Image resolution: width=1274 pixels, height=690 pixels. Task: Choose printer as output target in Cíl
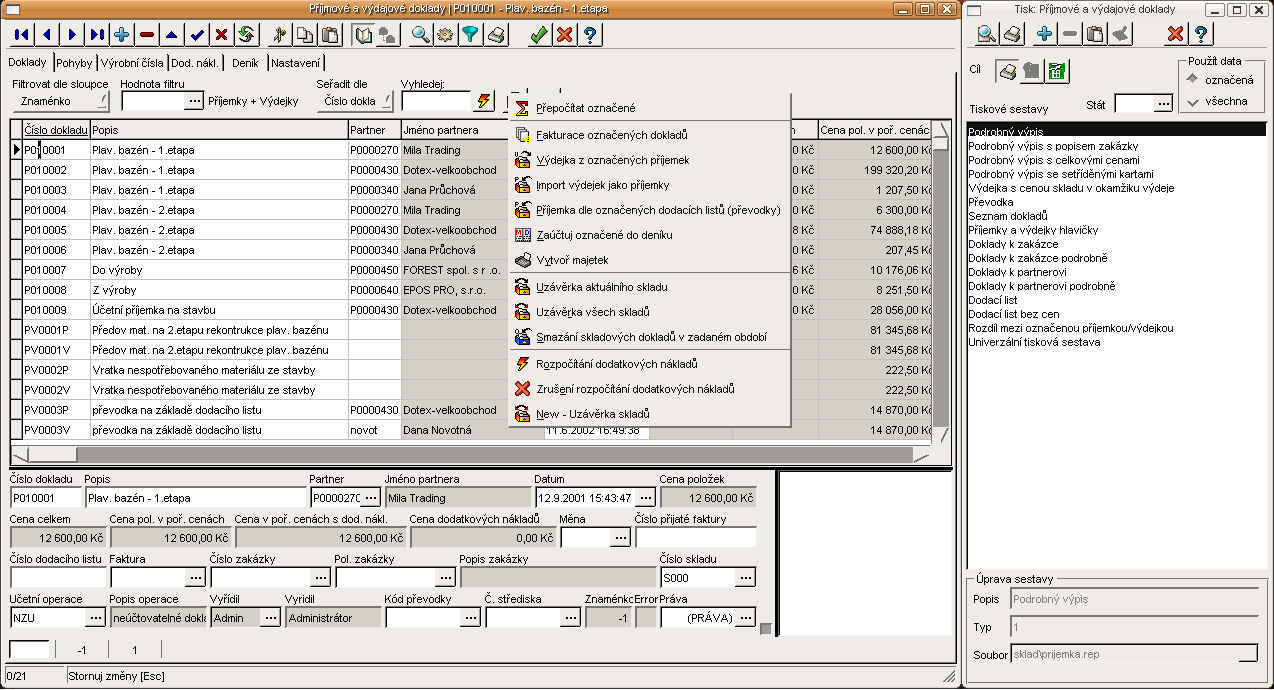pyautogui.click(x=1008, y=71)
